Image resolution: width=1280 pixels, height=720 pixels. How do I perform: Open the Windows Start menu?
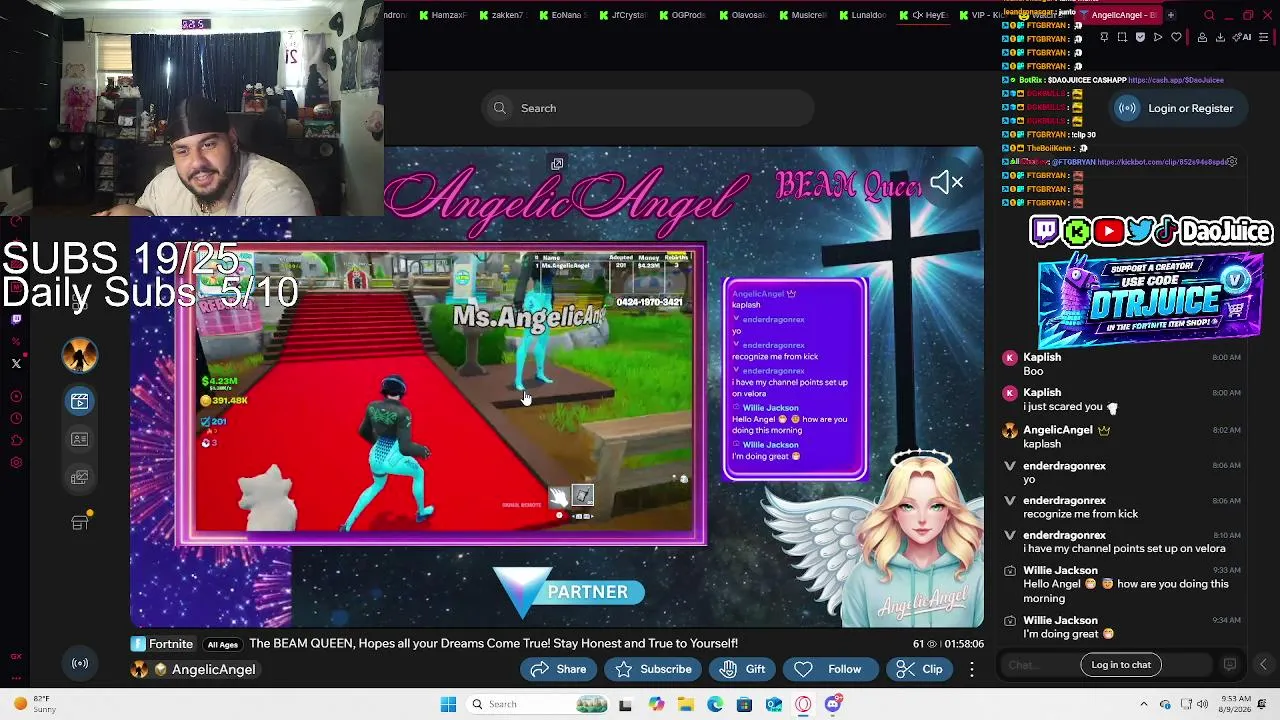tap(448, 704)
